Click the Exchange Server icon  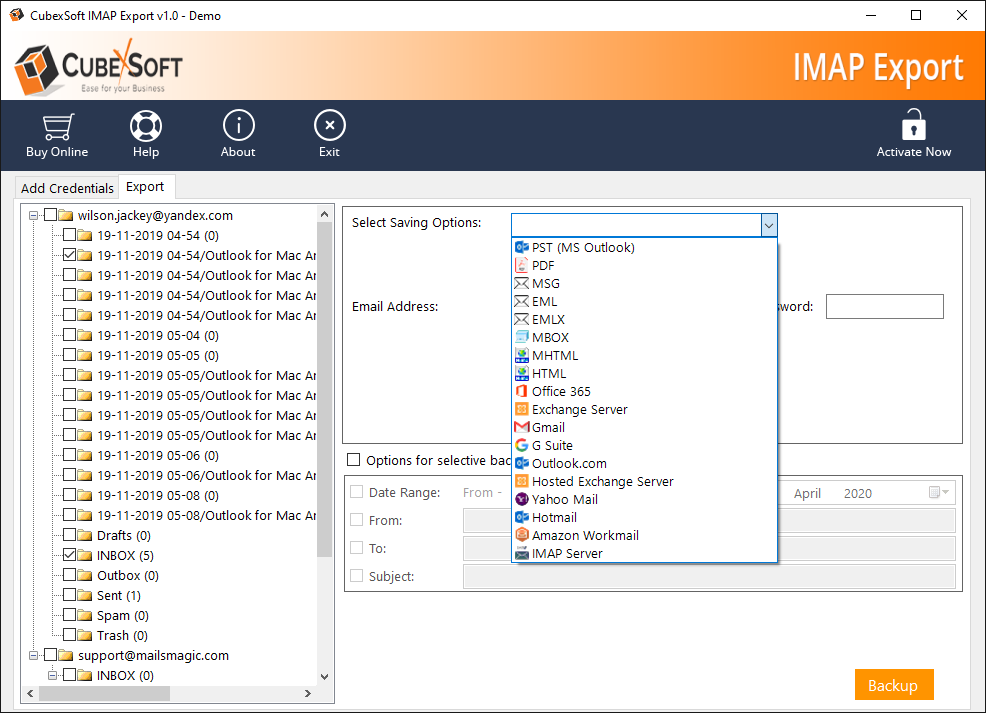click(x=522, y=409)
